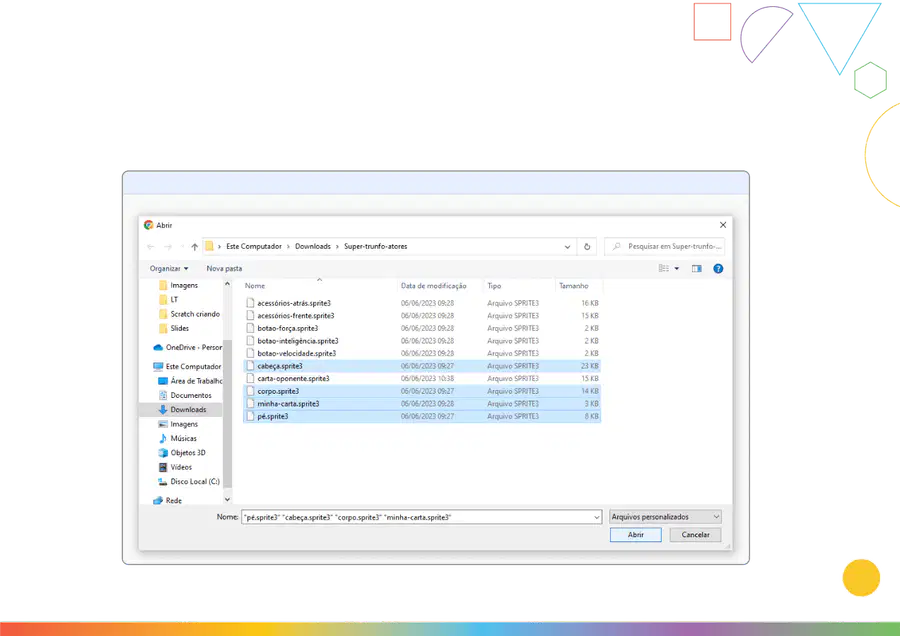The image size is (900, 636).
Task: Open Músicas in the navigation pane
Action: pos(177,439)
